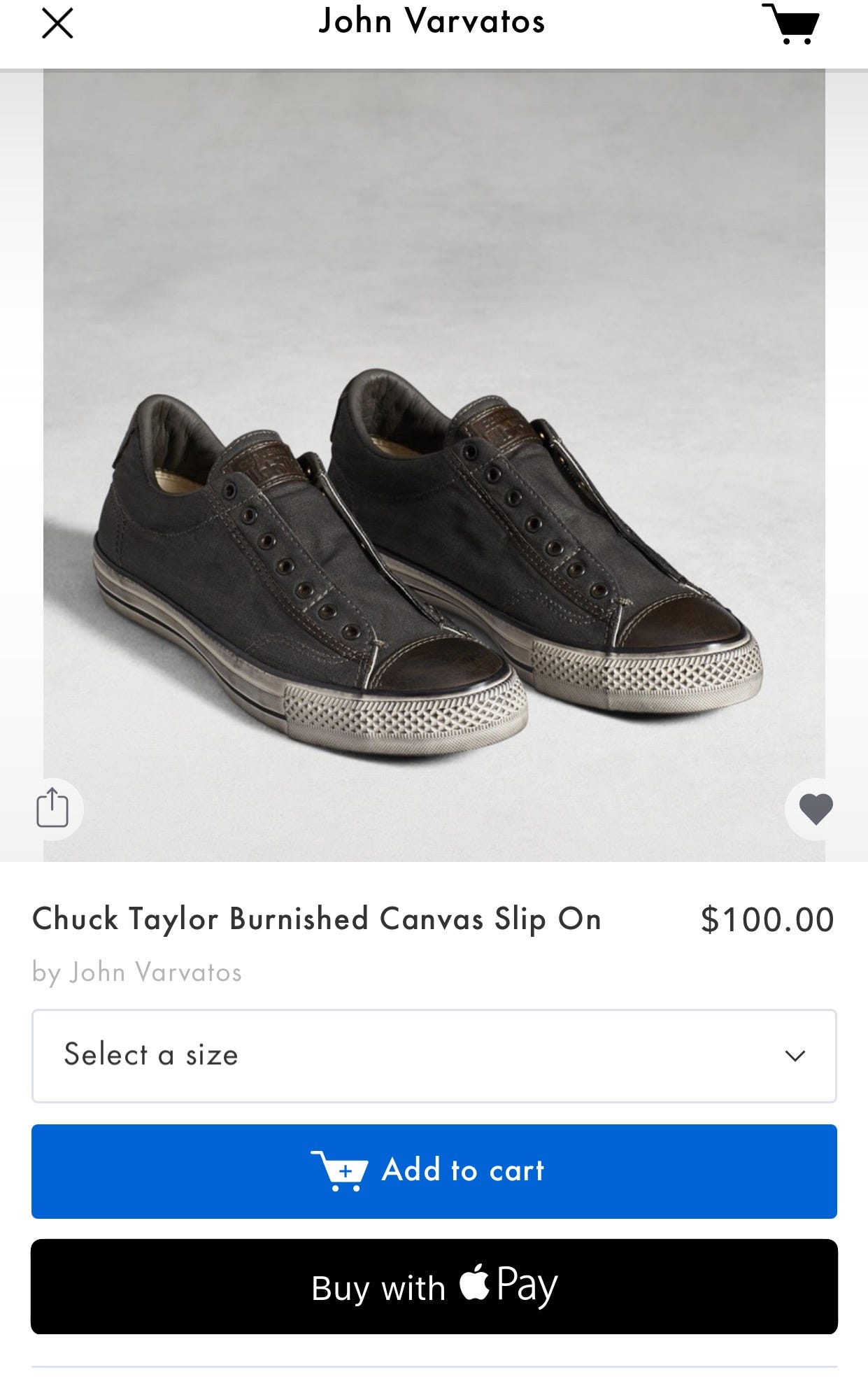
Task: Click the $100.00 price label
Action: [767, 919]
